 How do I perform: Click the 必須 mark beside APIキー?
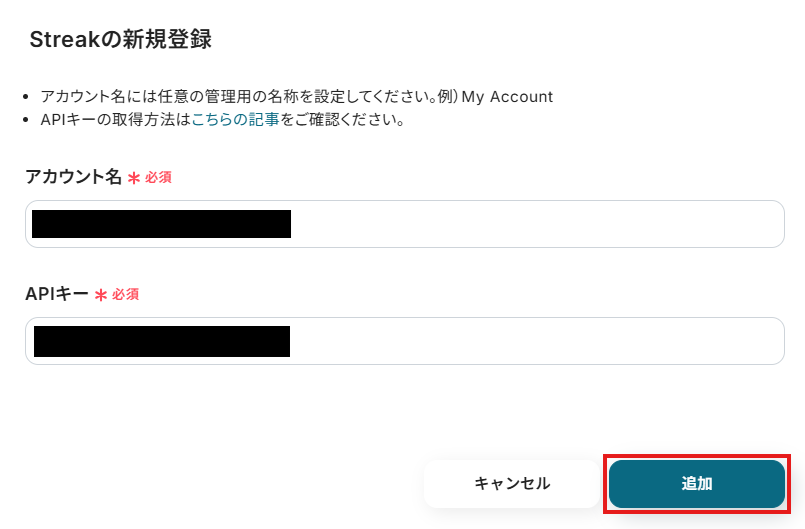click(x=125, y=294)
